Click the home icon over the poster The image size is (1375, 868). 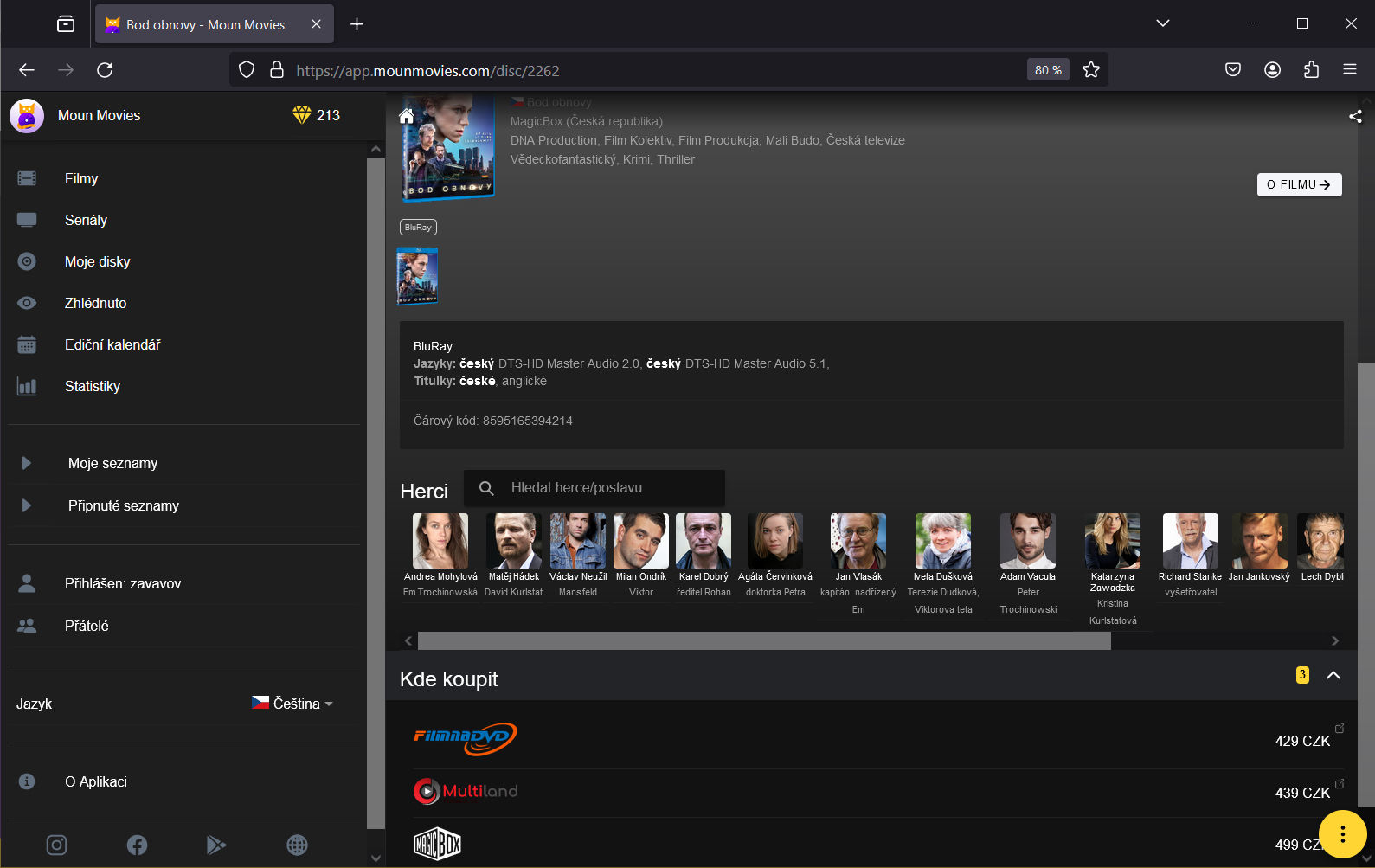(406, 116)
